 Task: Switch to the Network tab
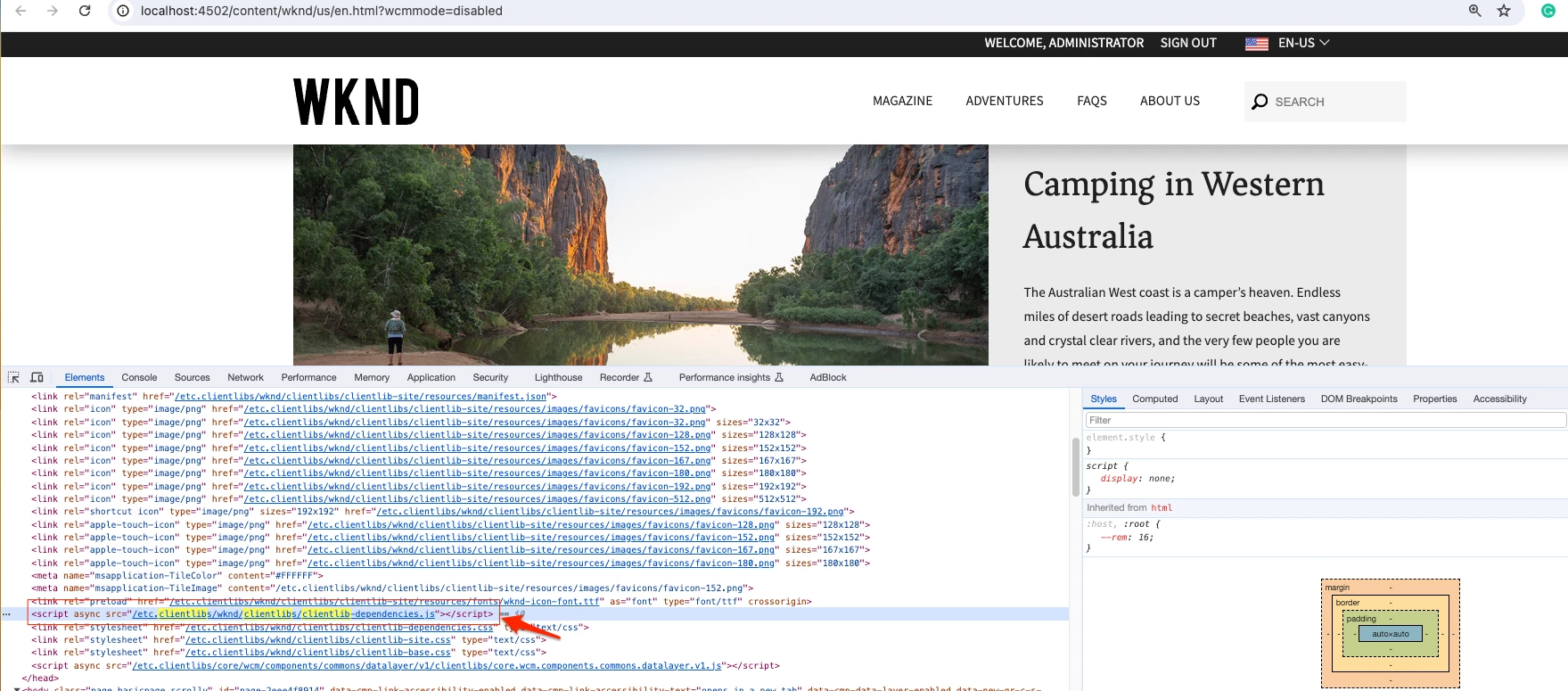pyautogui.click(x=246, y=378)
